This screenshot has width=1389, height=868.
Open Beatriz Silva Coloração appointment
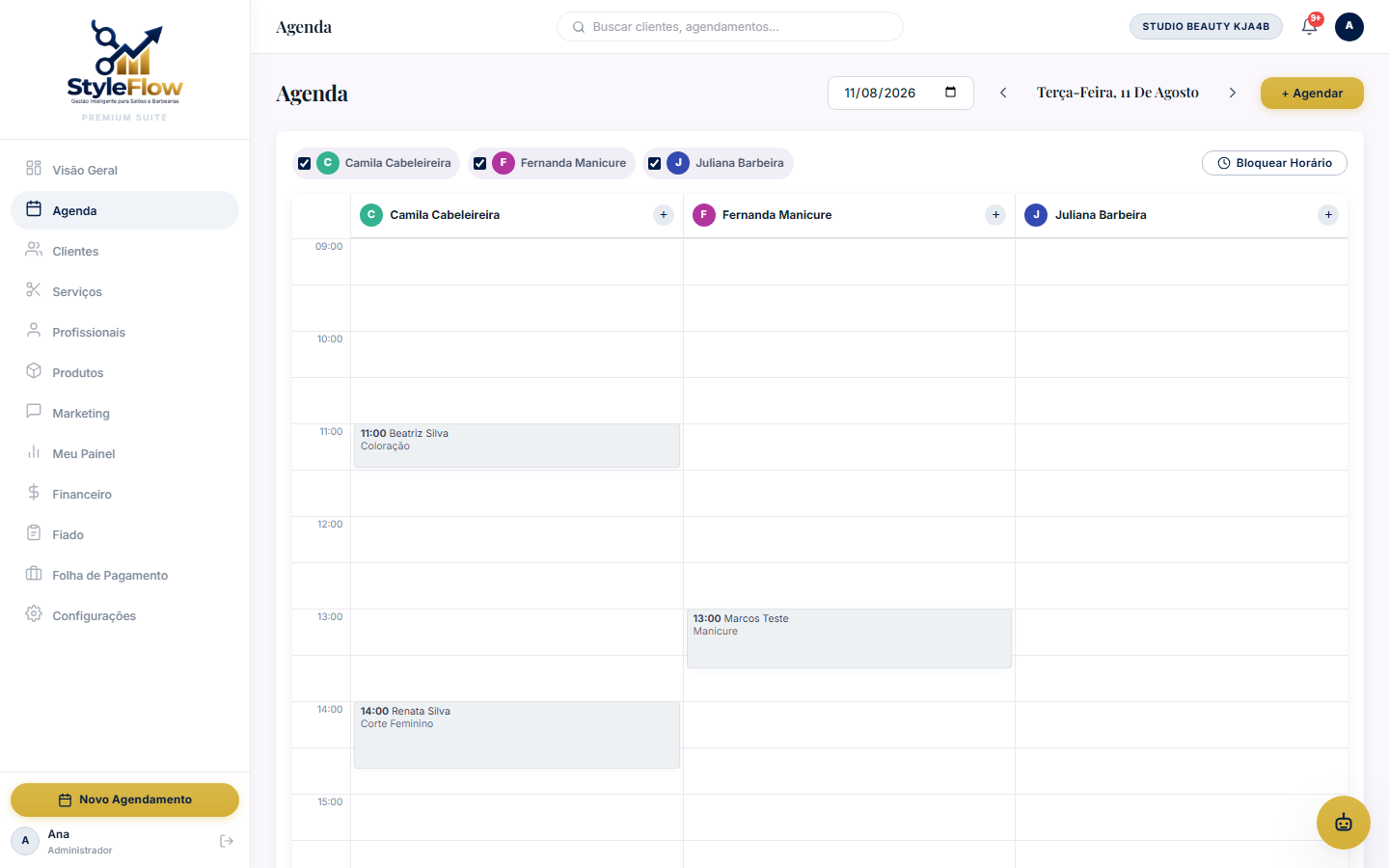[x=517, y=446]
